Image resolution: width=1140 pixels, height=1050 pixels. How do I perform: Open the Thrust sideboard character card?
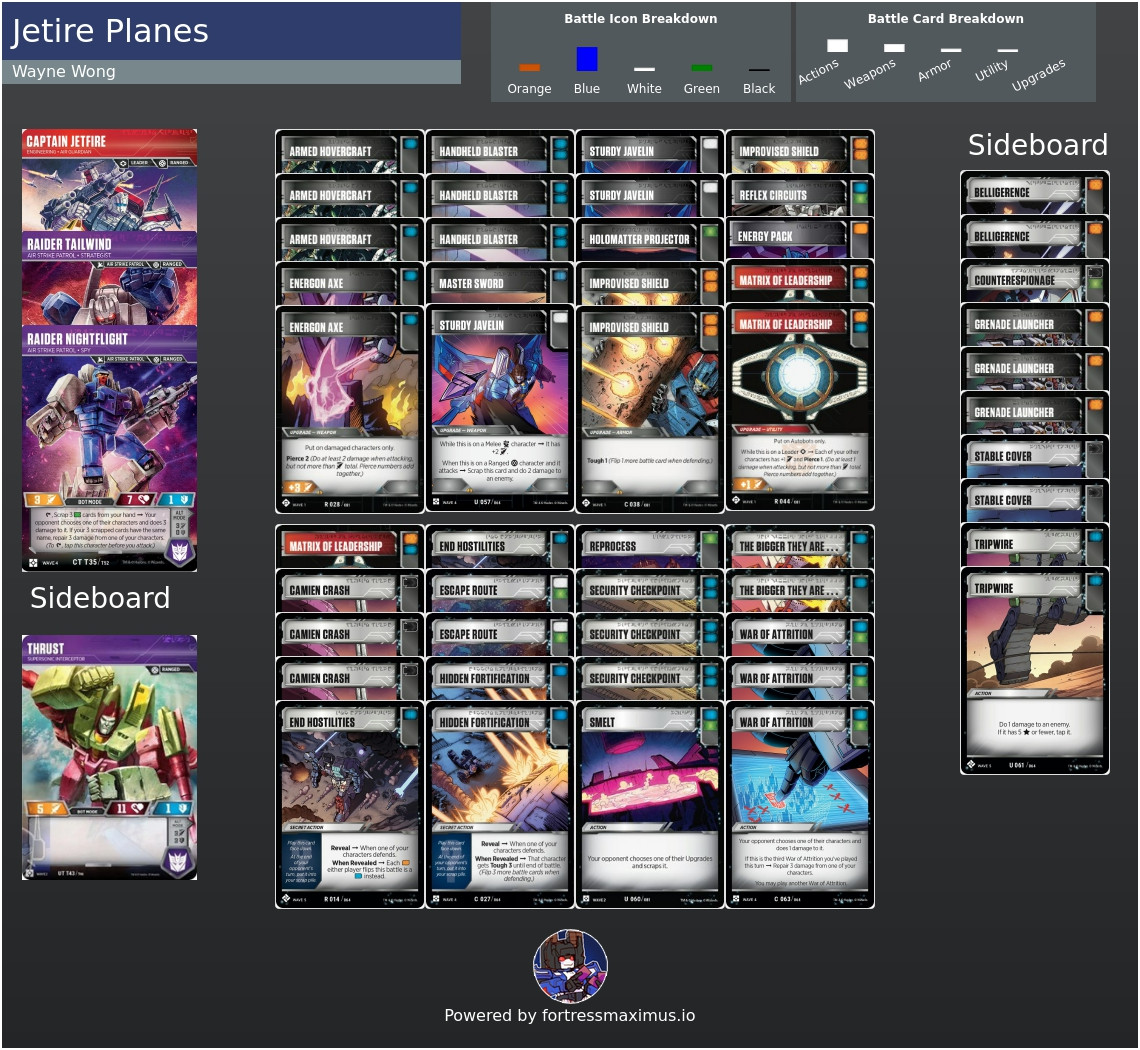click(x=109, y=758)
